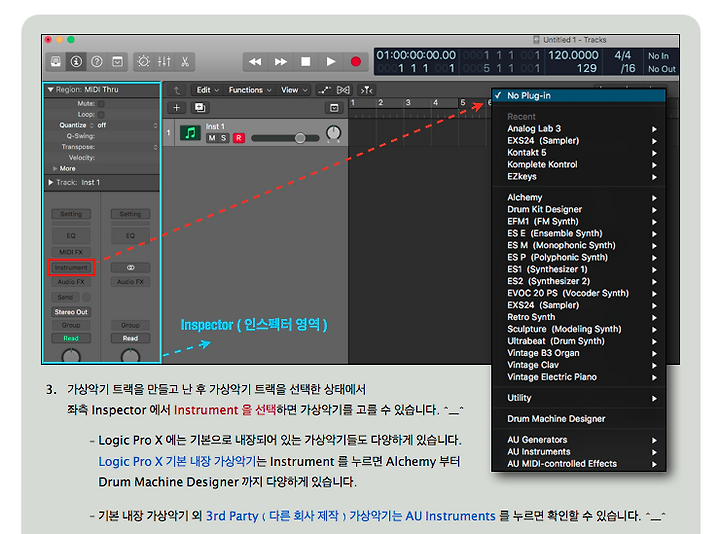Image resolution: width=720 pixels, height=534 pixels.
Task: Click the Toolbar show/hide icon
Action: pyautogui.click(x=118, y=62)
